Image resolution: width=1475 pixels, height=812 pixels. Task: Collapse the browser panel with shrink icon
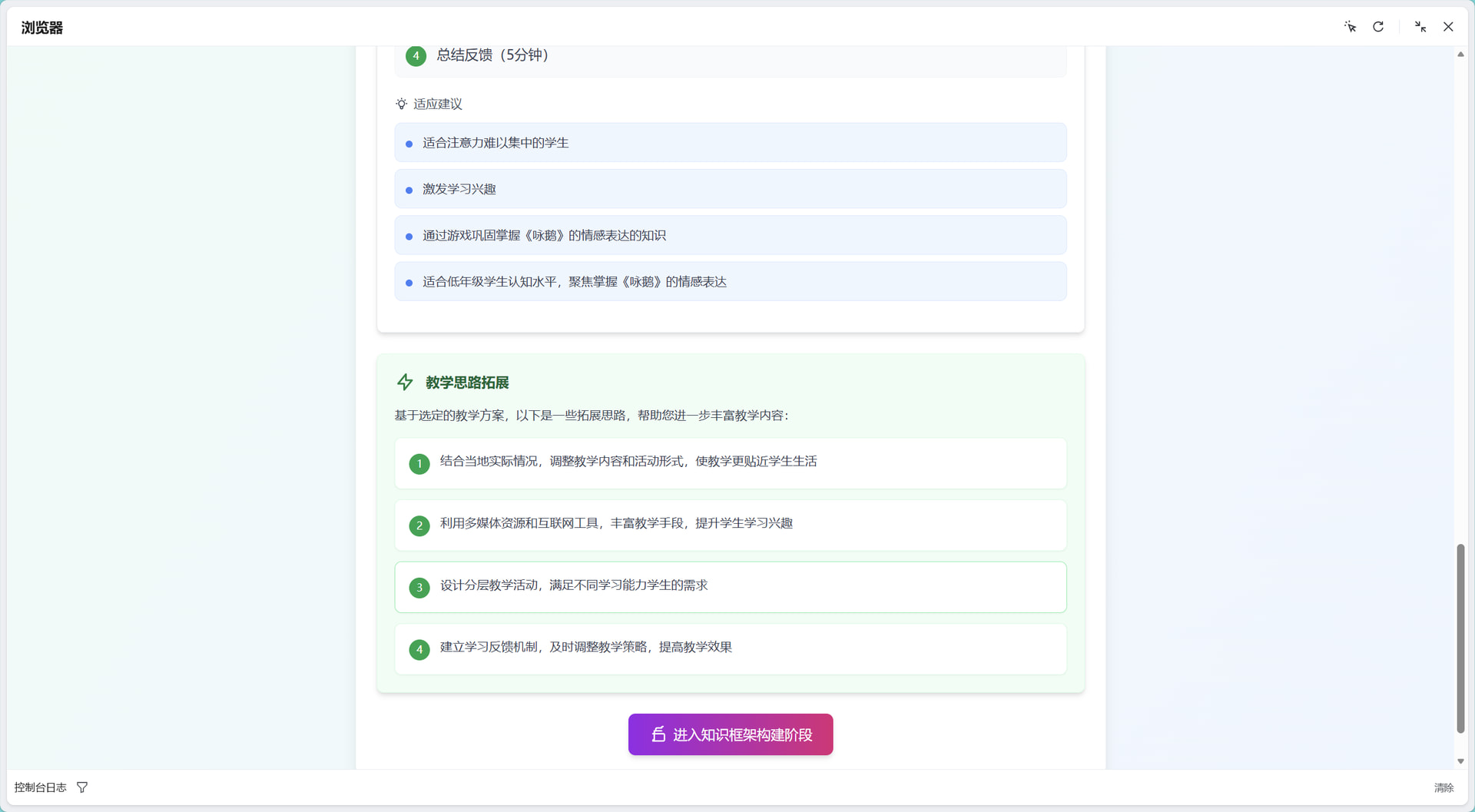coord(1420,27)
